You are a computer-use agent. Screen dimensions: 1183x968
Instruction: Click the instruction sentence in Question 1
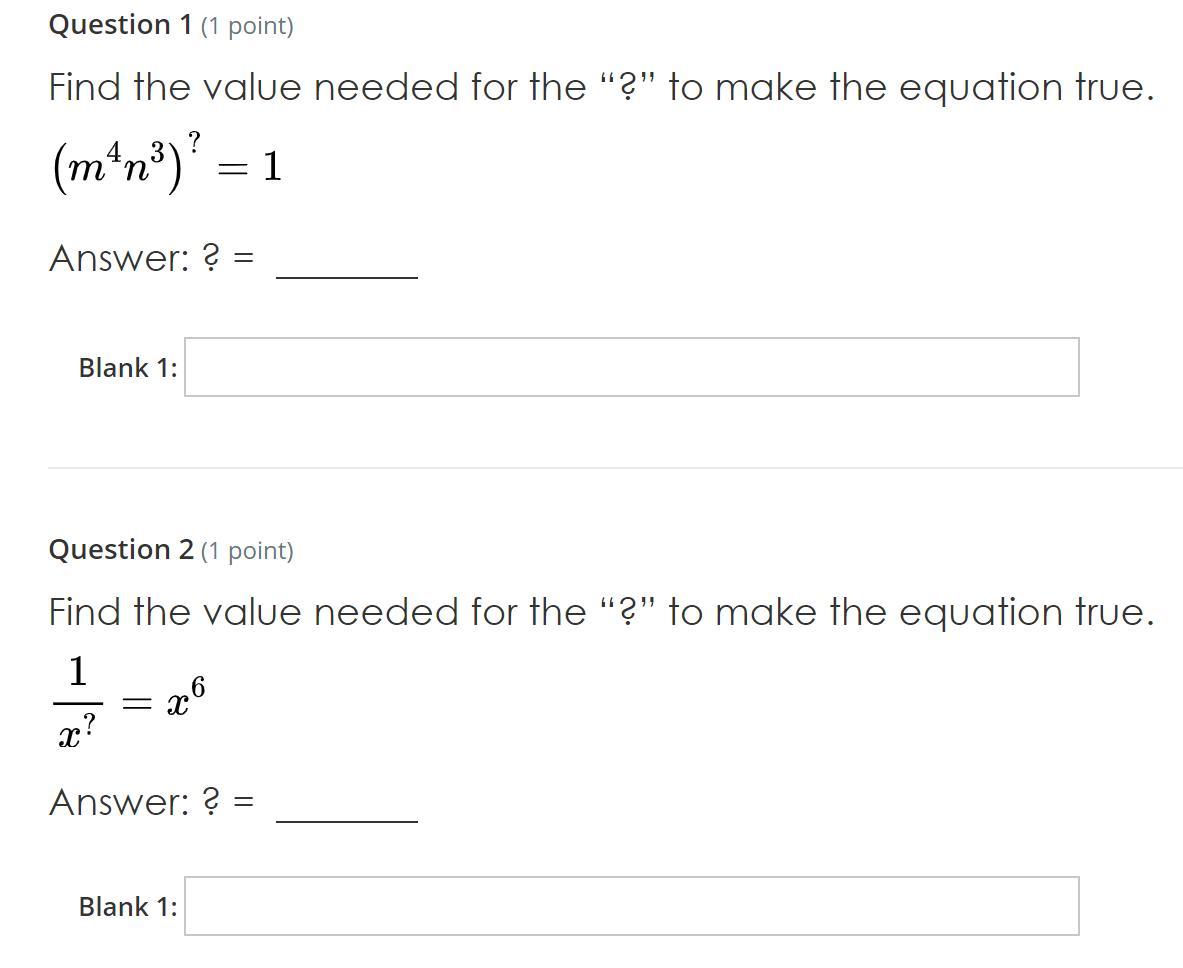[x=601, y=88]
